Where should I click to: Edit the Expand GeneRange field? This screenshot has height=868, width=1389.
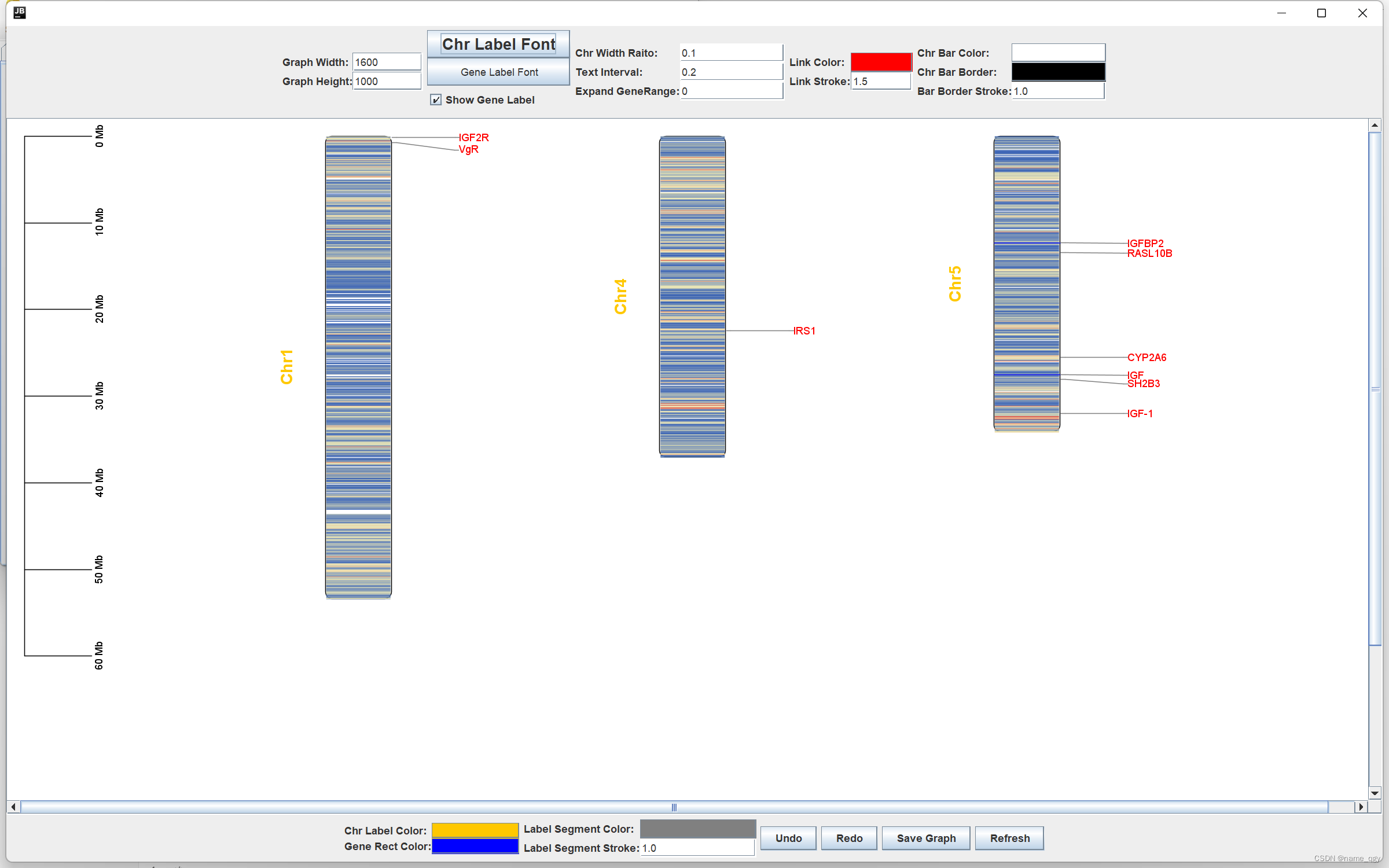point(732,91)
